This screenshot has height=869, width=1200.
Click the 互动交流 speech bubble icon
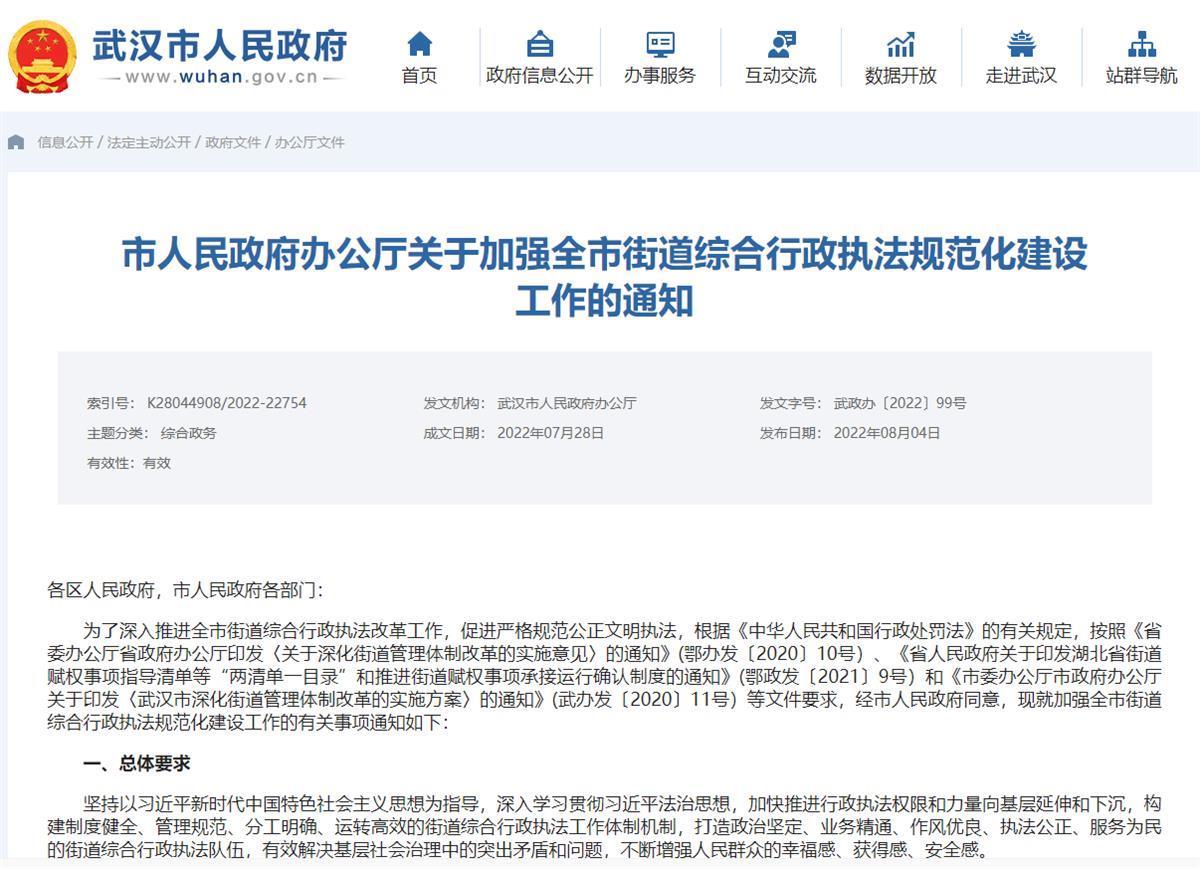point(780,44)
